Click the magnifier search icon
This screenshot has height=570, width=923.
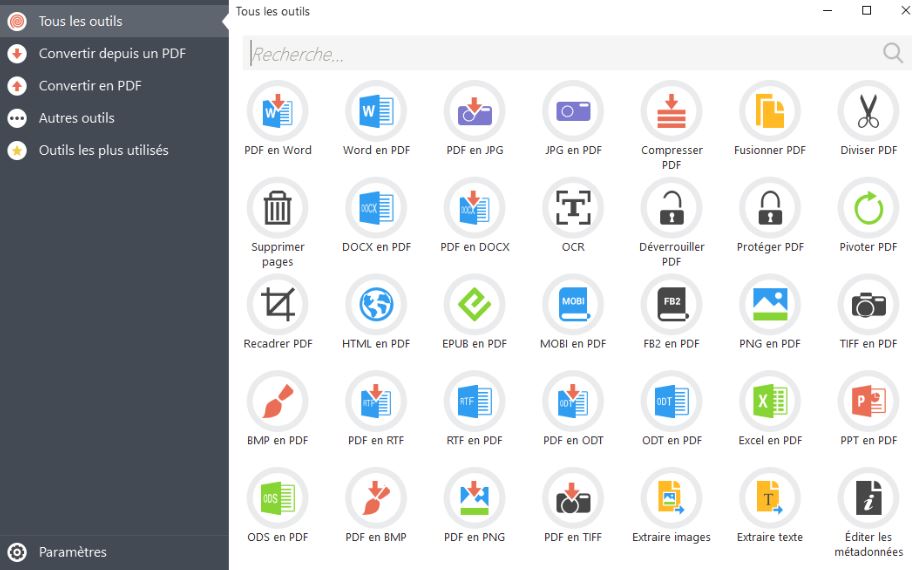click(893, 53)
